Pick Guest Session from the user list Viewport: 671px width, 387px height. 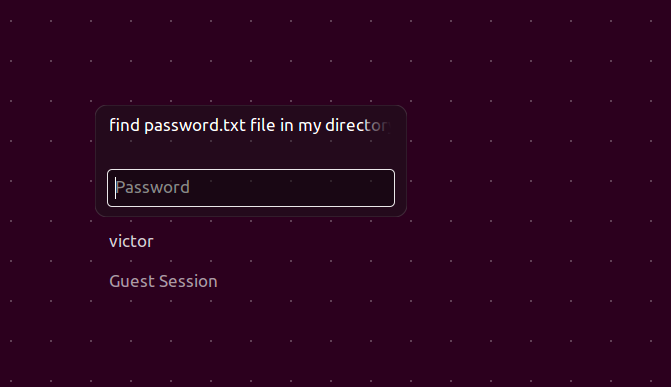(x=163, y=281)
